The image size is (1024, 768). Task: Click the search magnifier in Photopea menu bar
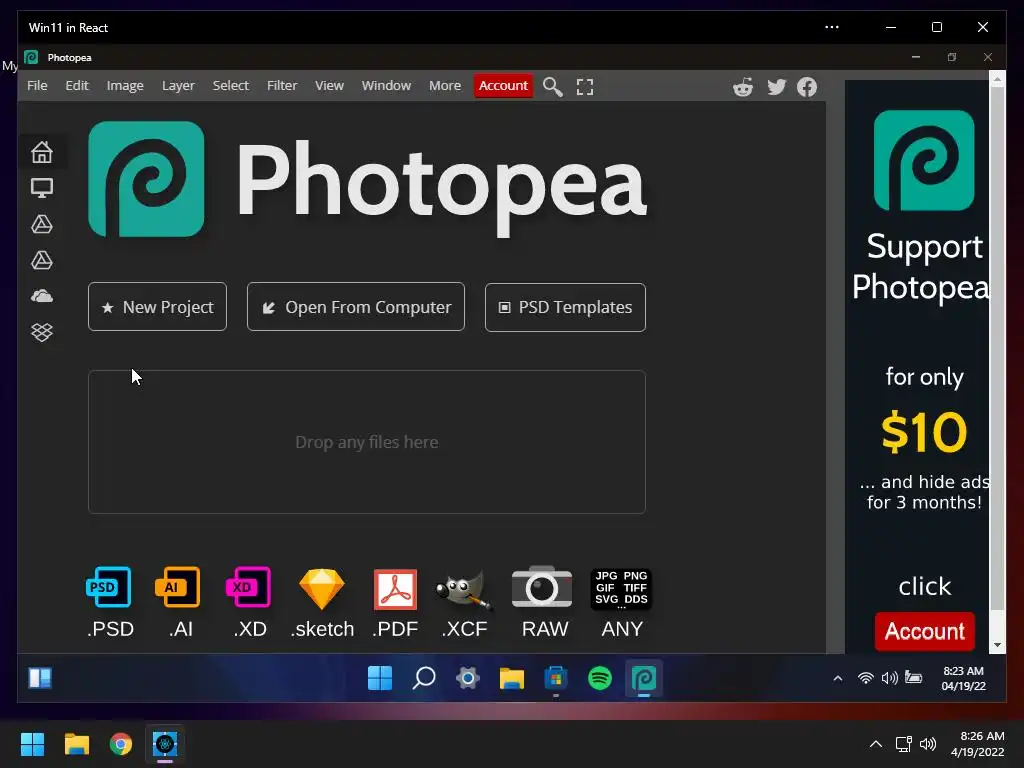pos(552,87)
